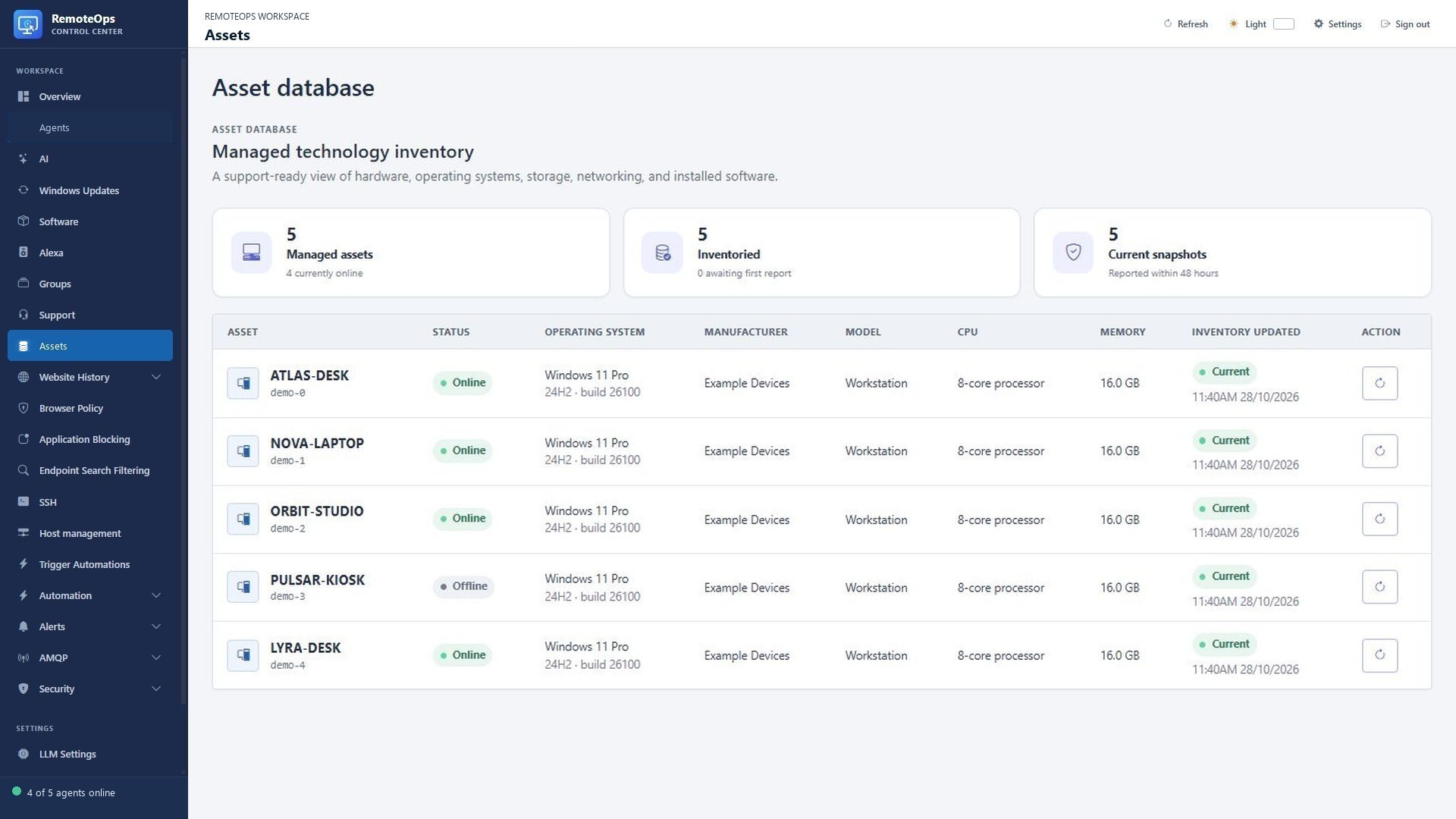Expand the Website History submenu
Image resolution: width=1456 pixels, height=819 pixels.
point(156,378)
